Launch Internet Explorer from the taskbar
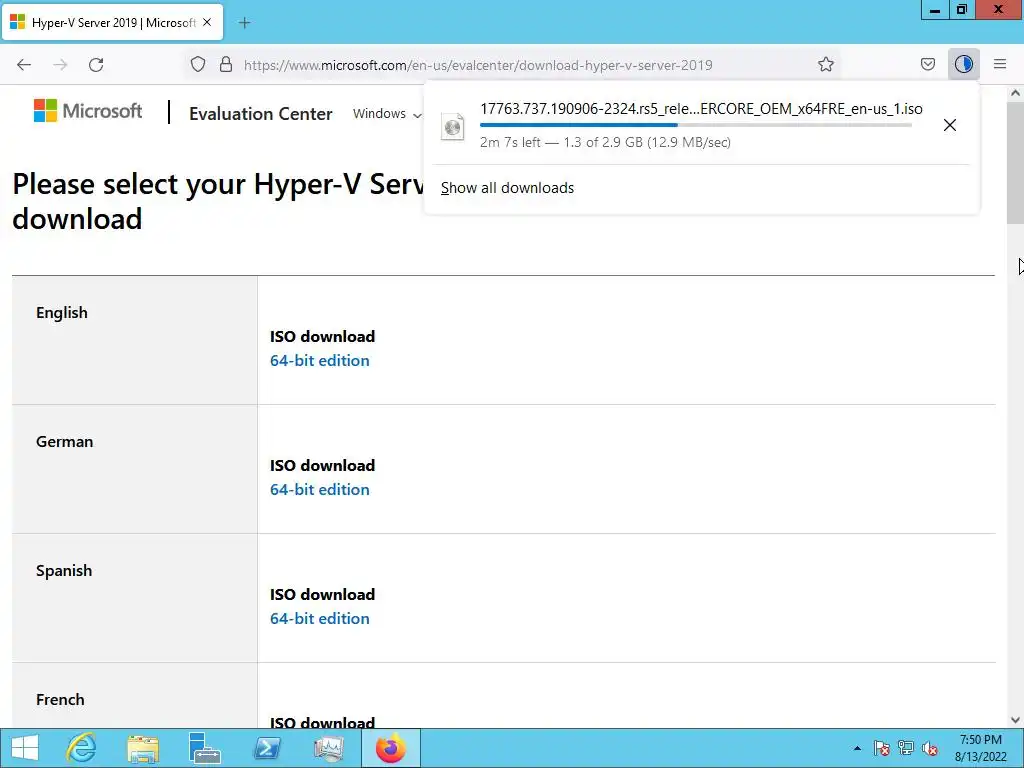The image size is (1024, 768). point(81,748)
